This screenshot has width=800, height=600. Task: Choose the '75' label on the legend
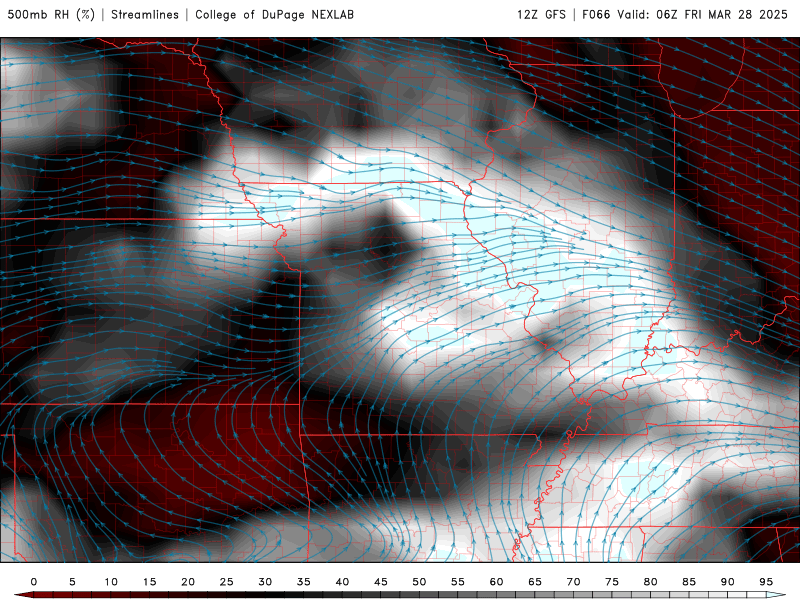pyautogui.click(x=612, y=582)
